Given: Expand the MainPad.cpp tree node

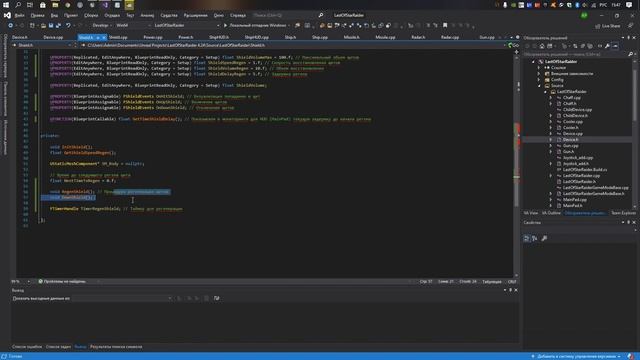Looking at the screenshot, I should (551, 200).
